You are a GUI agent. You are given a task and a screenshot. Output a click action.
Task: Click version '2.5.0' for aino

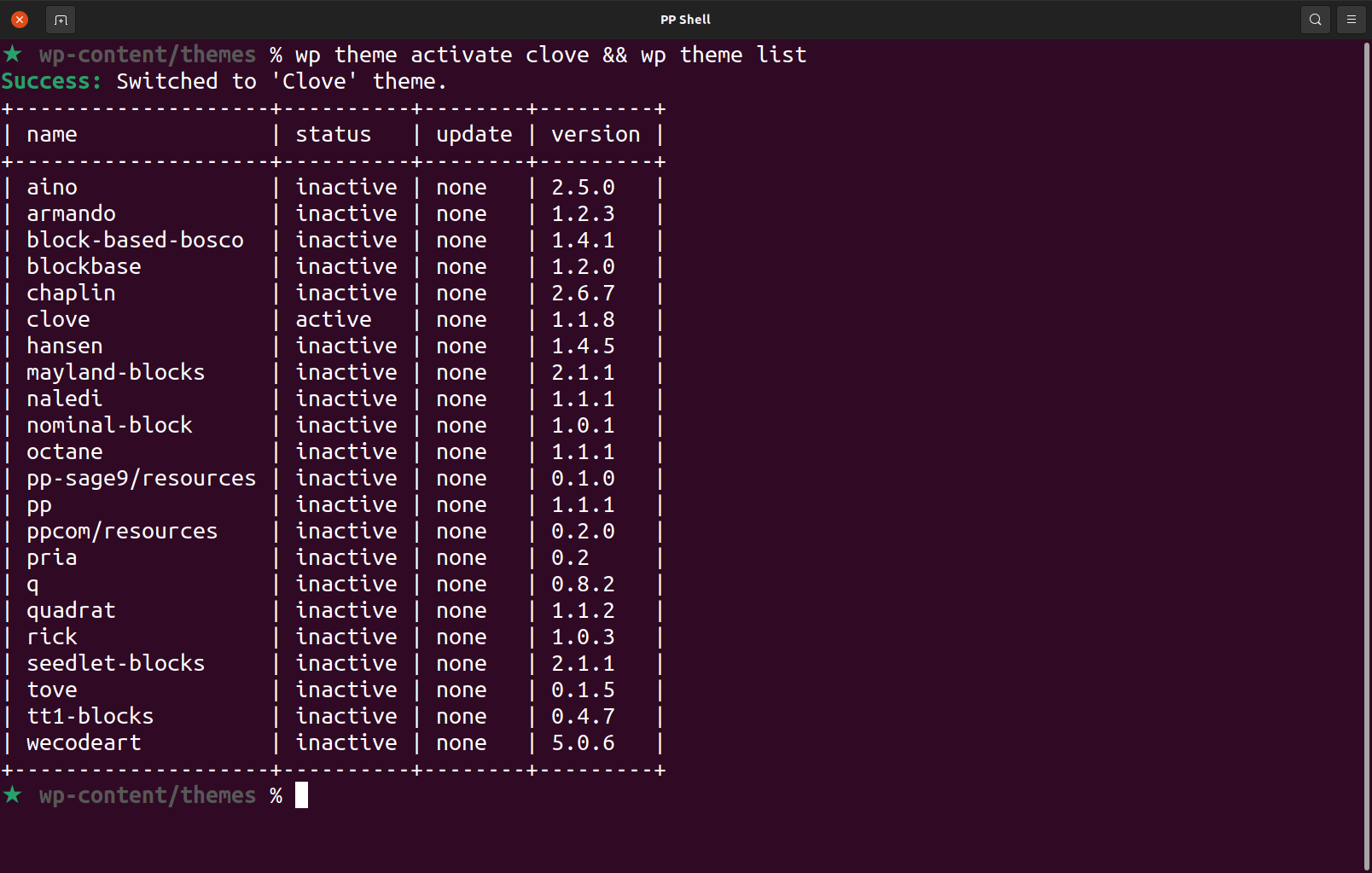[583, 187]
